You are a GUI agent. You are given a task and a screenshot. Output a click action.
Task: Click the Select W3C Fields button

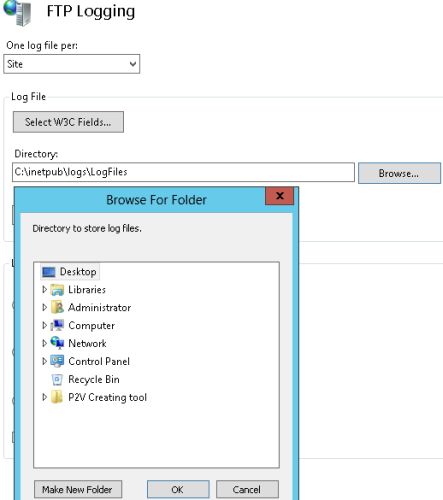coord(68,122)
